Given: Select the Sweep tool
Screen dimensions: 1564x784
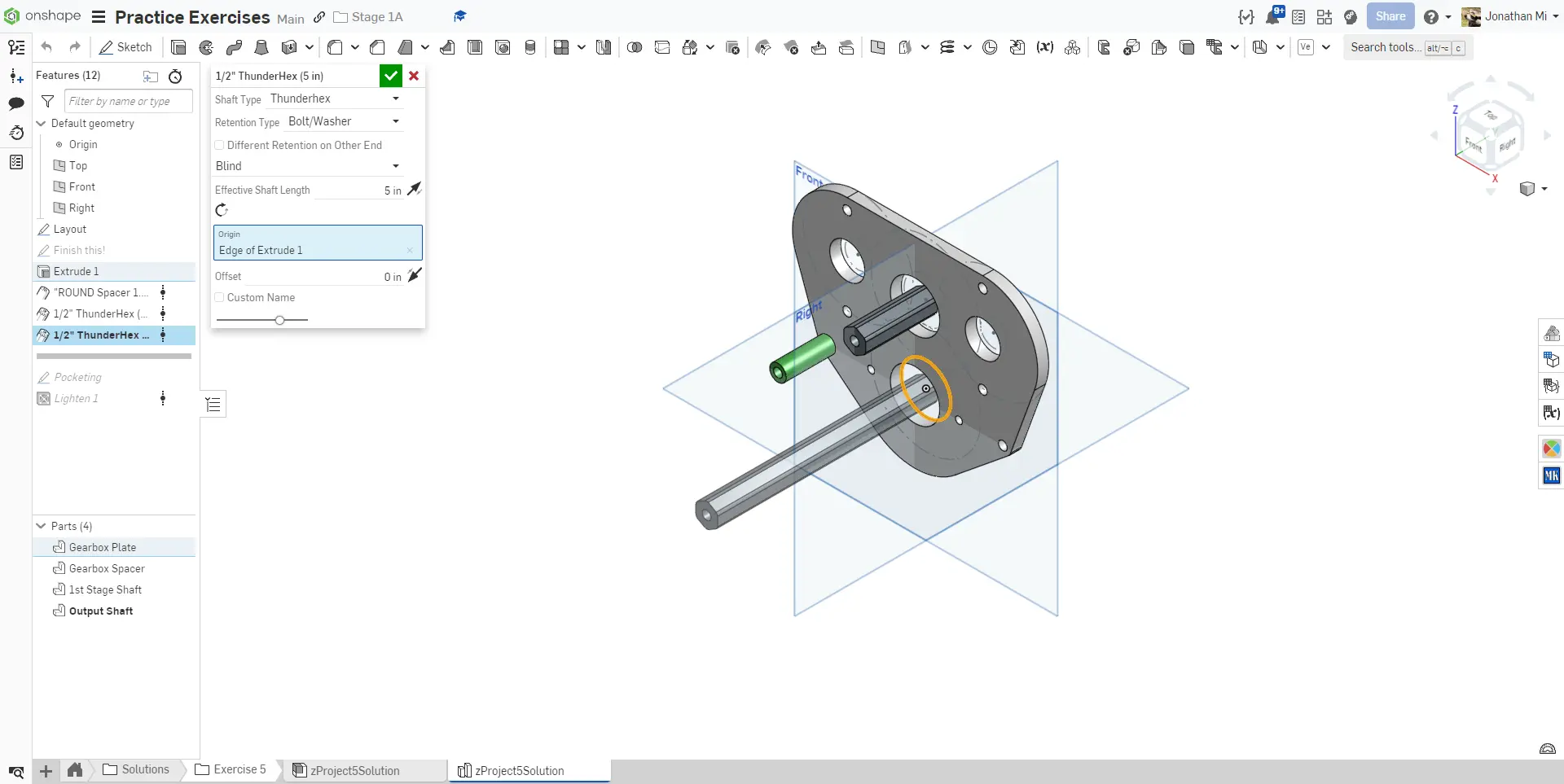Looking at the screenshot, I should click(x=234, y=47).
